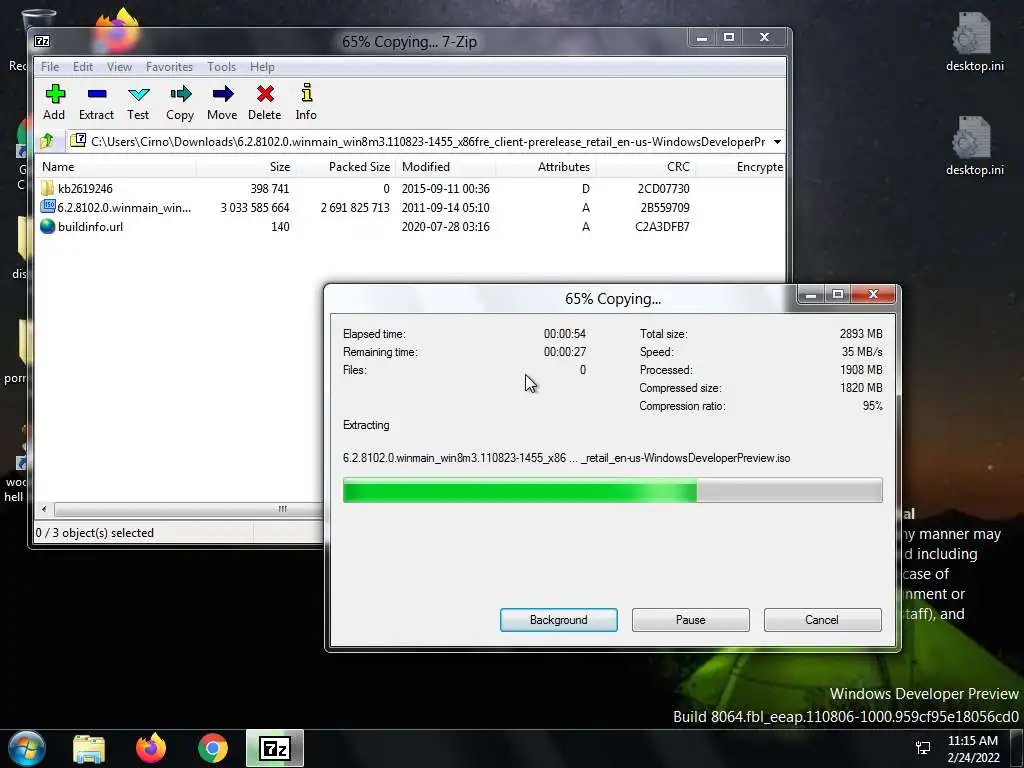Viewport: 1024px width, 768px height.
Task: Select the kb2619246 folder icon
Action: (48, 188)
